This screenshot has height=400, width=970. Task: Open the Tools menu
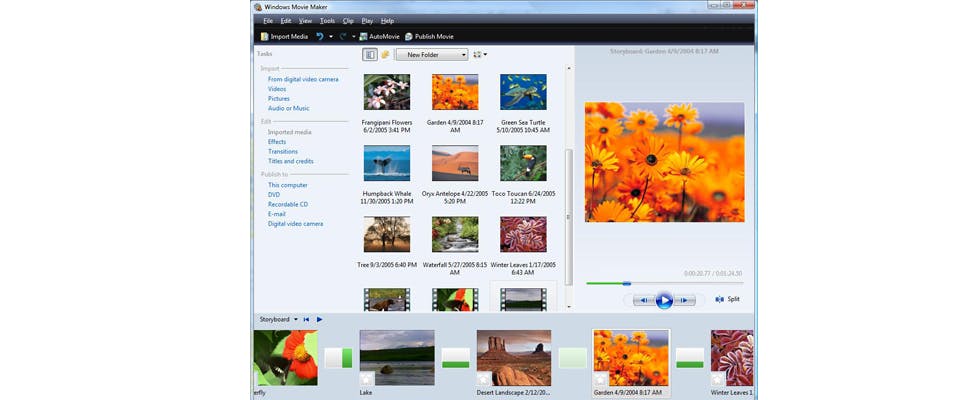pyautogui.click(x=327, y=21)
